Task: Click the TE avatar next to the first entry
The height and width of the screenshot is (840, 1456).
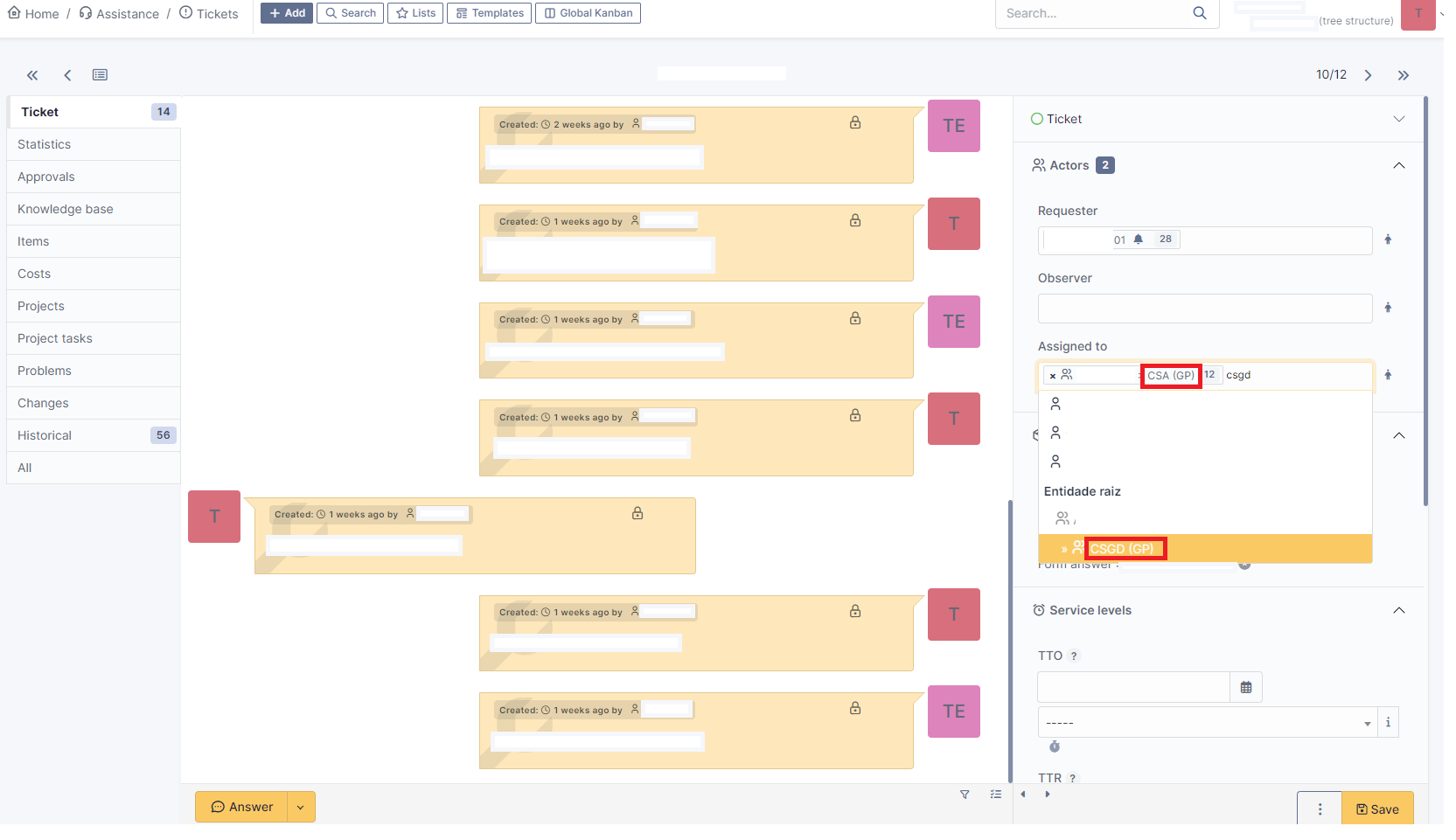Action: [953, 125]
